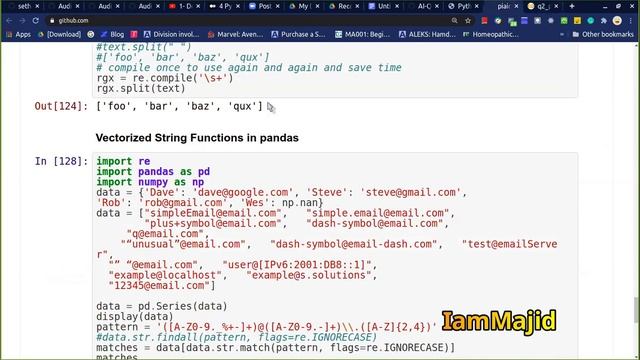
Task: Click the 'data = pd.Series(data)' line
Action: coord(162,306)
